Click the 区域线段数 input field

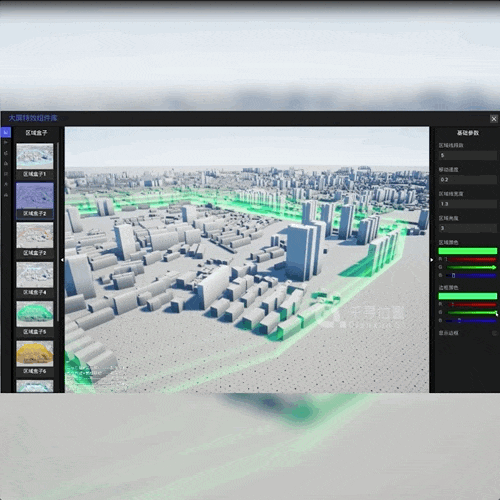click(x=468, y=155)
